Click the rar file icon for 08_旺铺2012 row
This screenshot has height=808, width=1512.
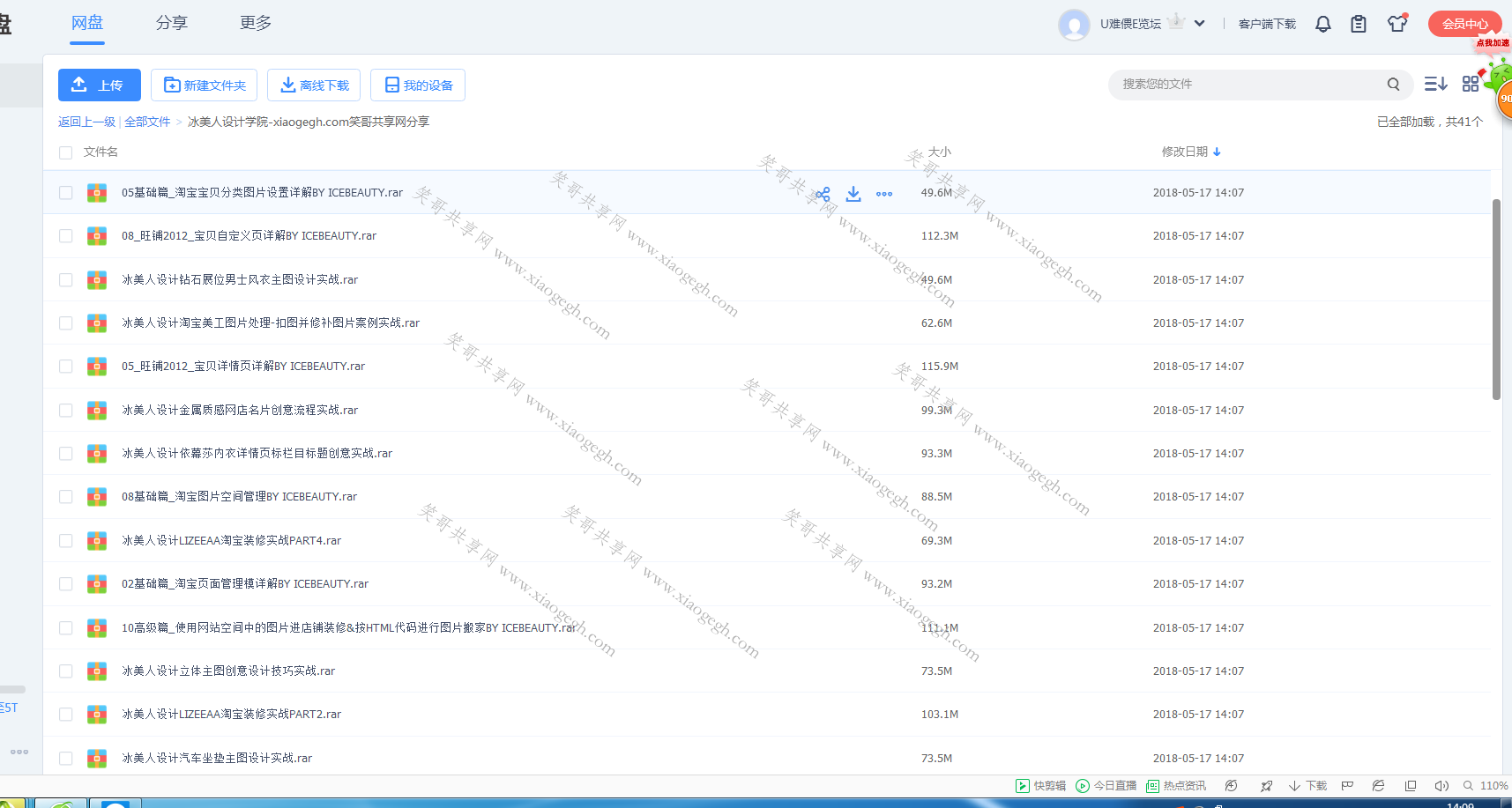click(97, 236)
